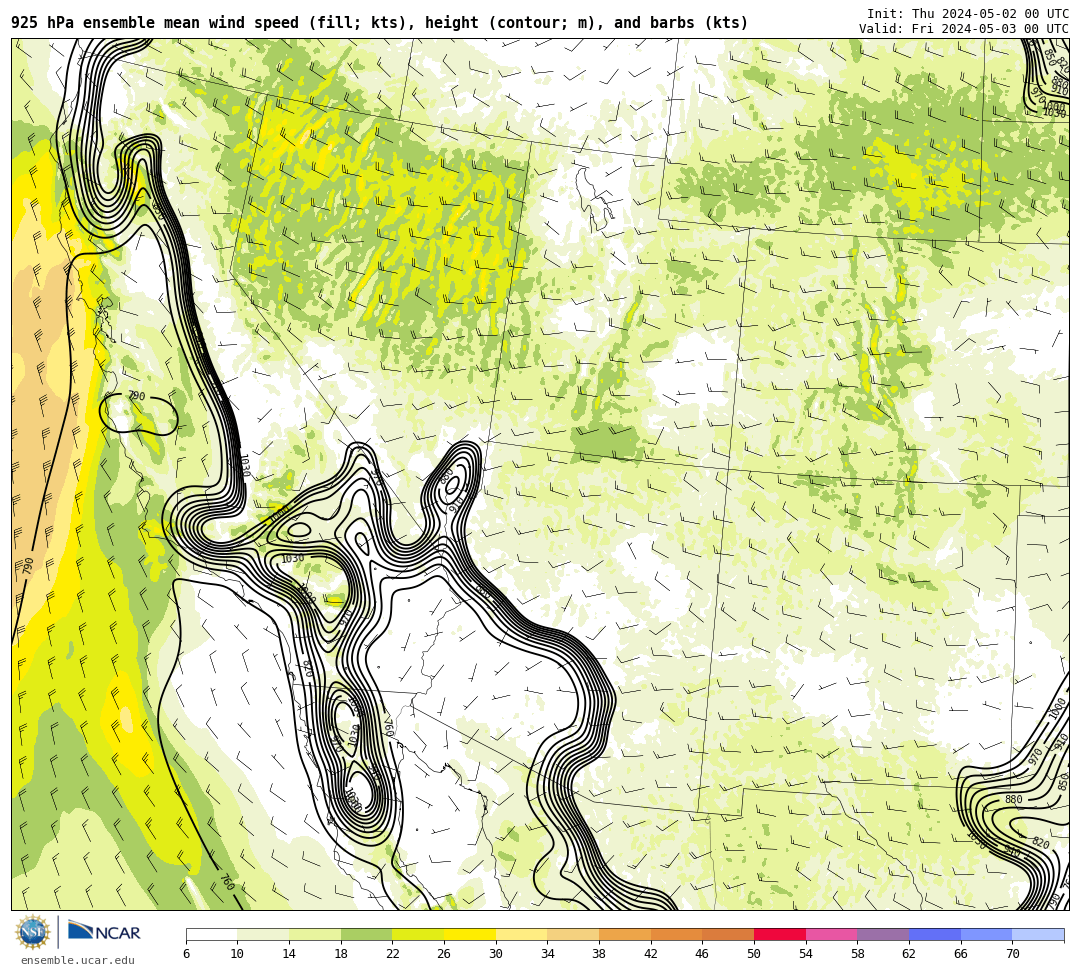Click the colorbar tick label 6
The height and width of the screenshot is (973, 1080).
coord(186,954)
